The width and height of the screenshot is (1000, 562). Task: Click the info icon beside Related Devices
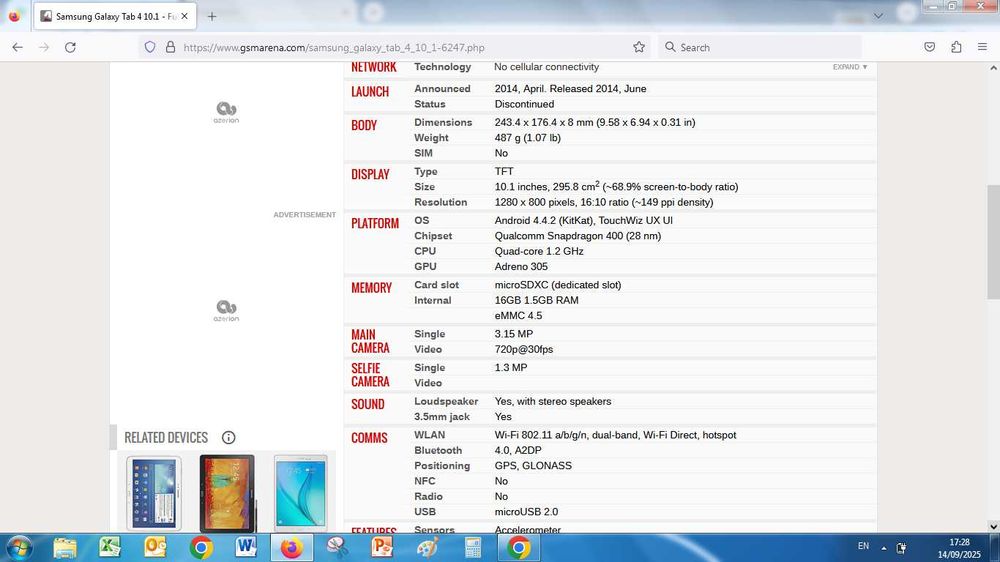[228, 438]
